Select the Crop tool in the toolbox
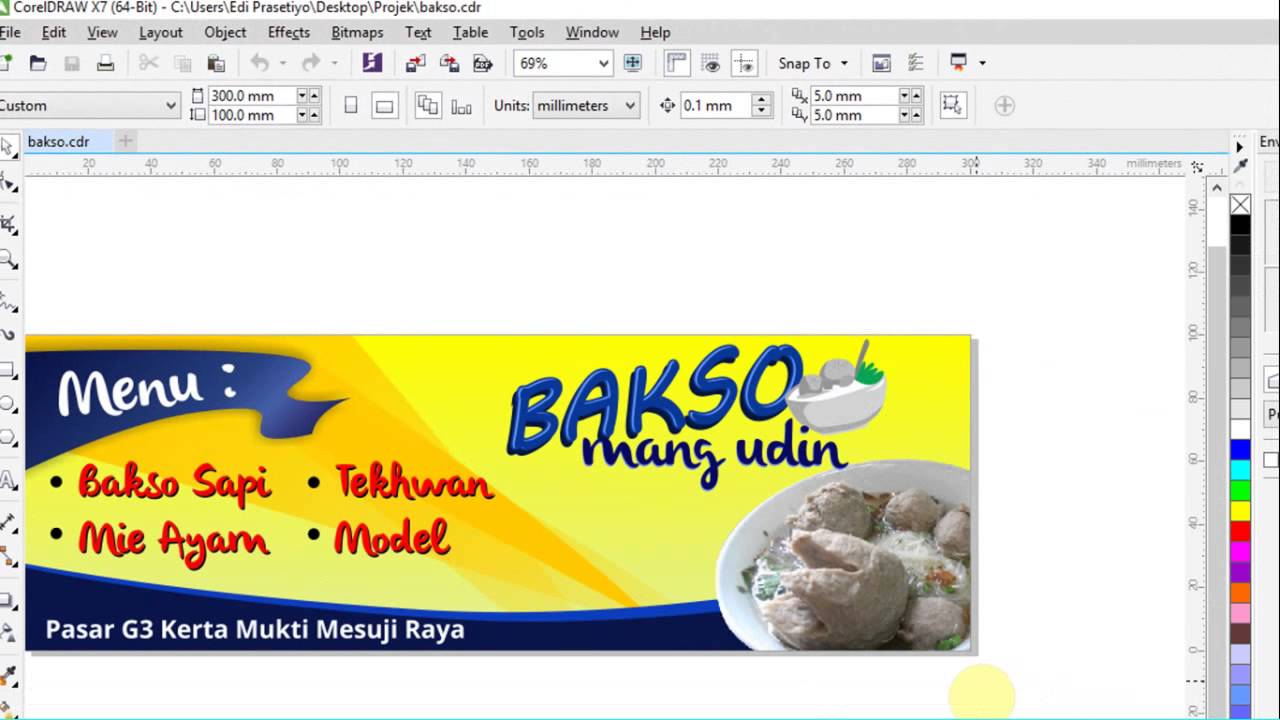Image resolution: width=1280 pixels, height=720 pixels. click(8, 222)
